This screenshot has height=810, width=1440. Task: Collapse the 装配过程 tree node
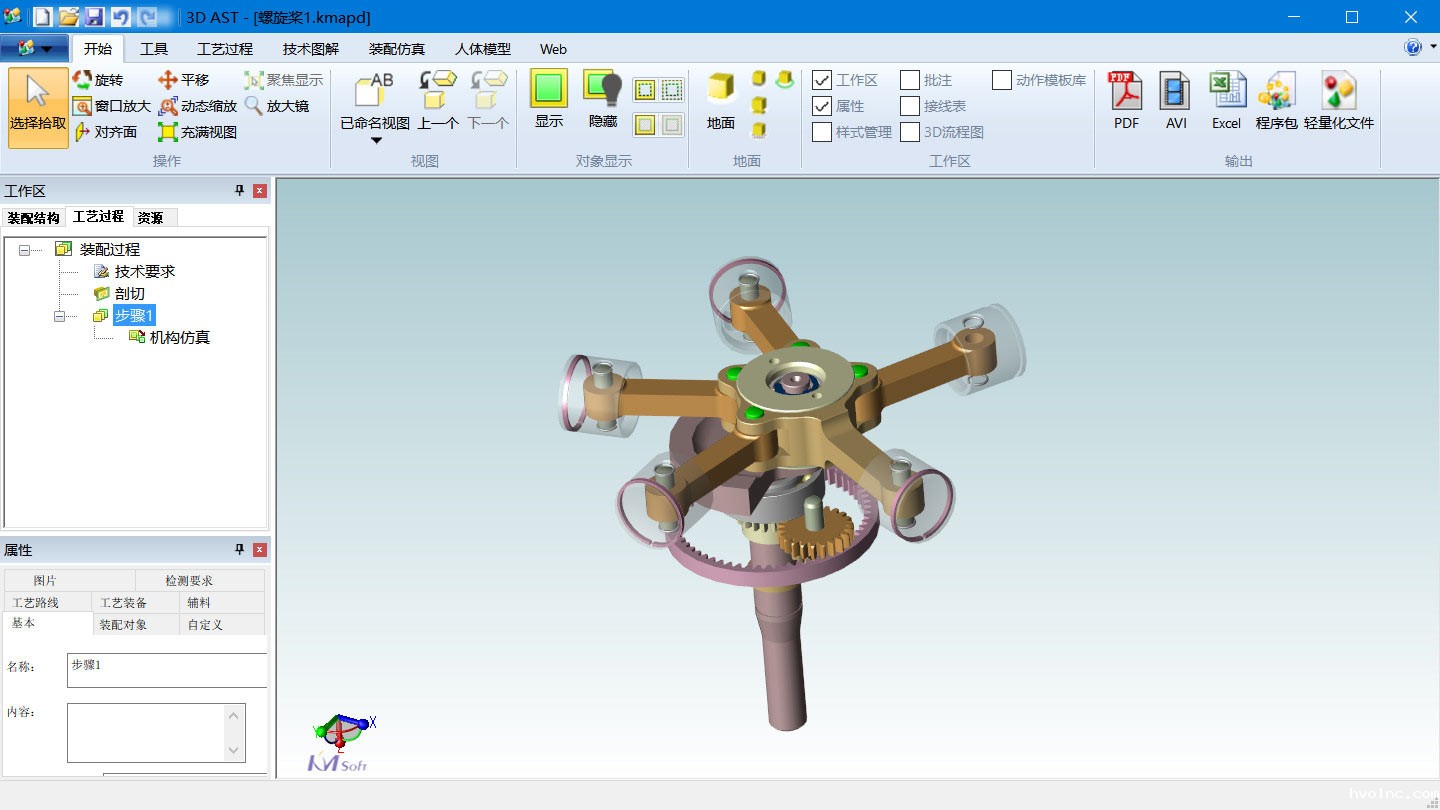25,250
